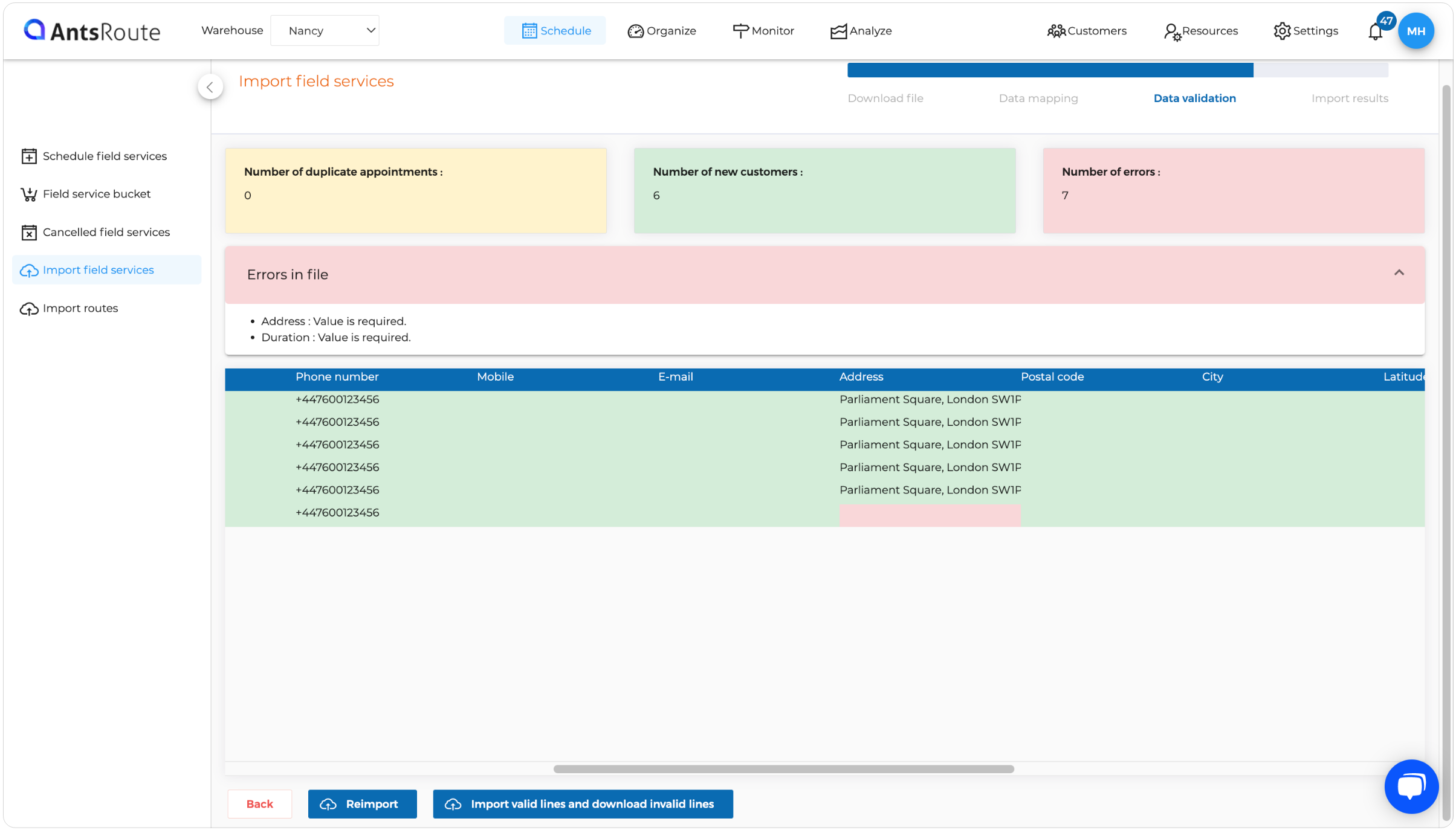1456x830 pixels.
Task: Click the Number of errors summary card
Action: pyautogui.click(x=1234, y=190)
